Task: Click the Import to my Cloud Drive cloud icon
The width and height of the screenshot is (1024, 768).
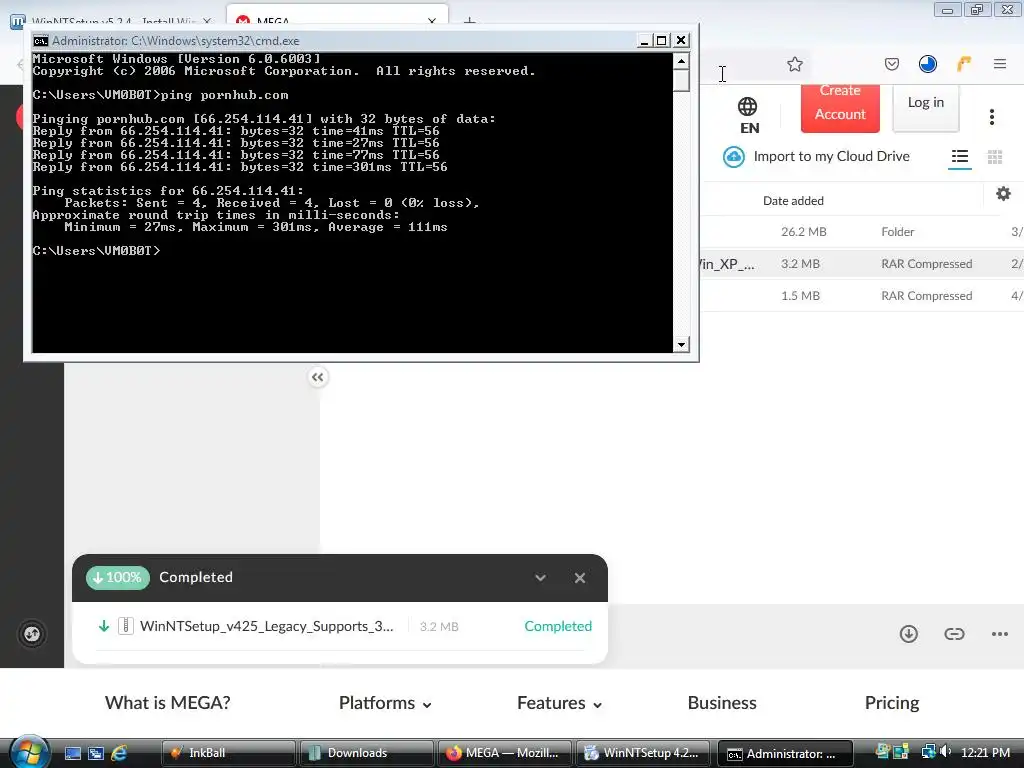Action: point(733,157)
